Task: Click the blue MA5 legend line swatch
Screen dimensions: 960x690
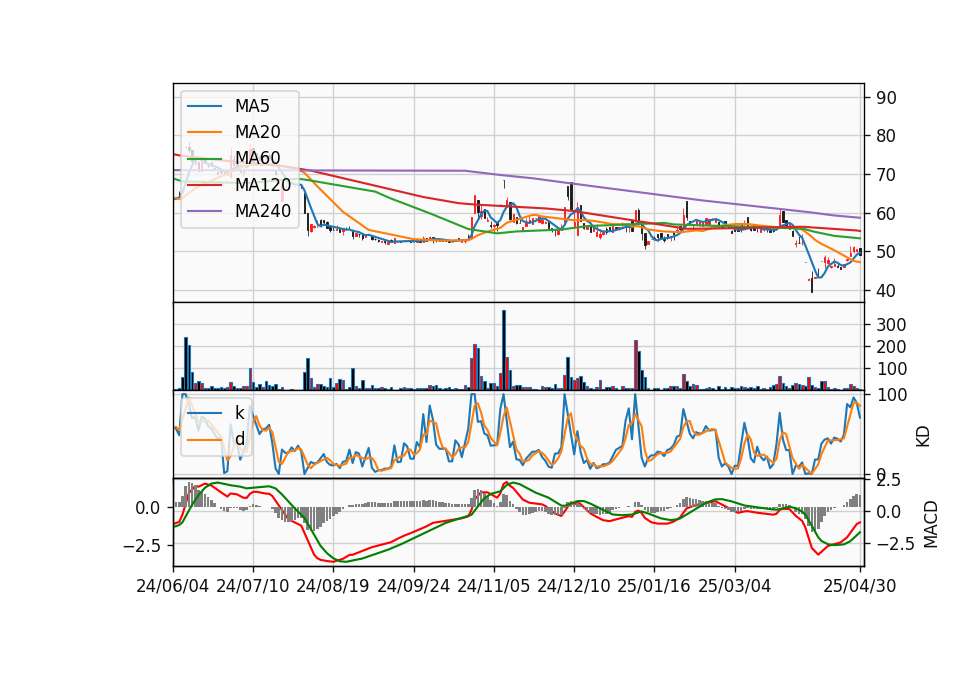Action: pyautogui.click(x=204, y=107)
